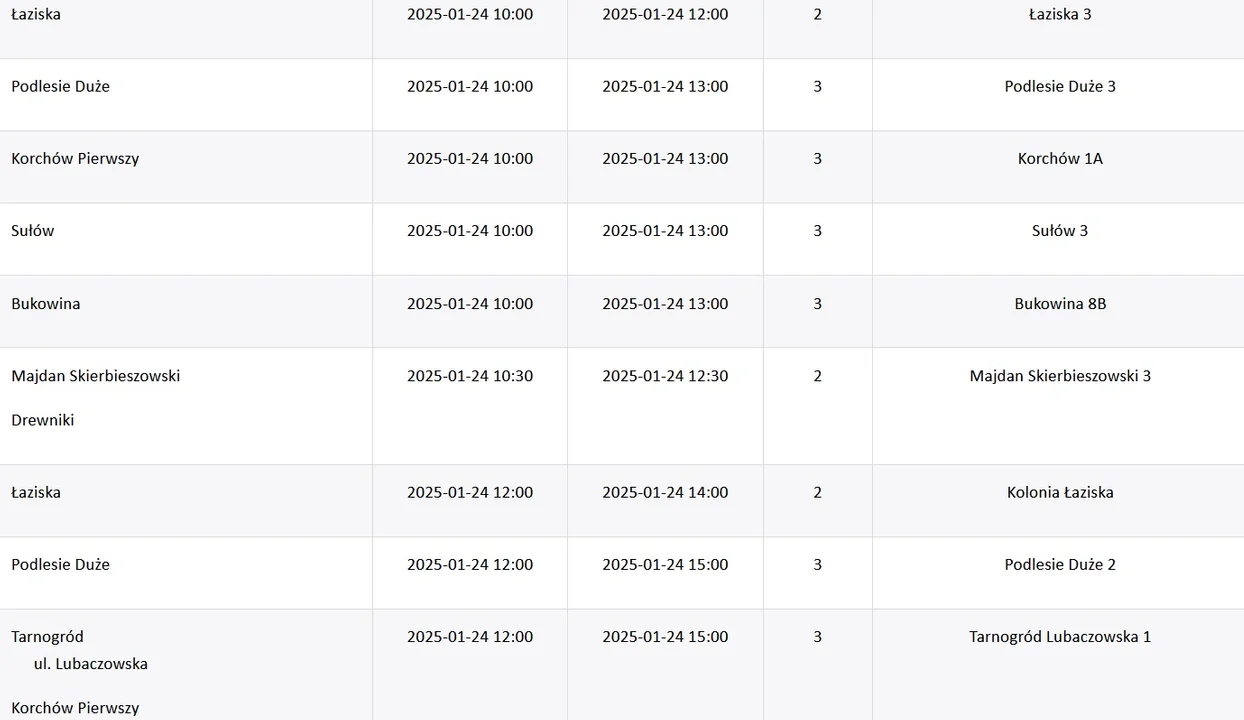
Task: Select the Podlesie Duże 3 cell
Action: pos(1060,87)
